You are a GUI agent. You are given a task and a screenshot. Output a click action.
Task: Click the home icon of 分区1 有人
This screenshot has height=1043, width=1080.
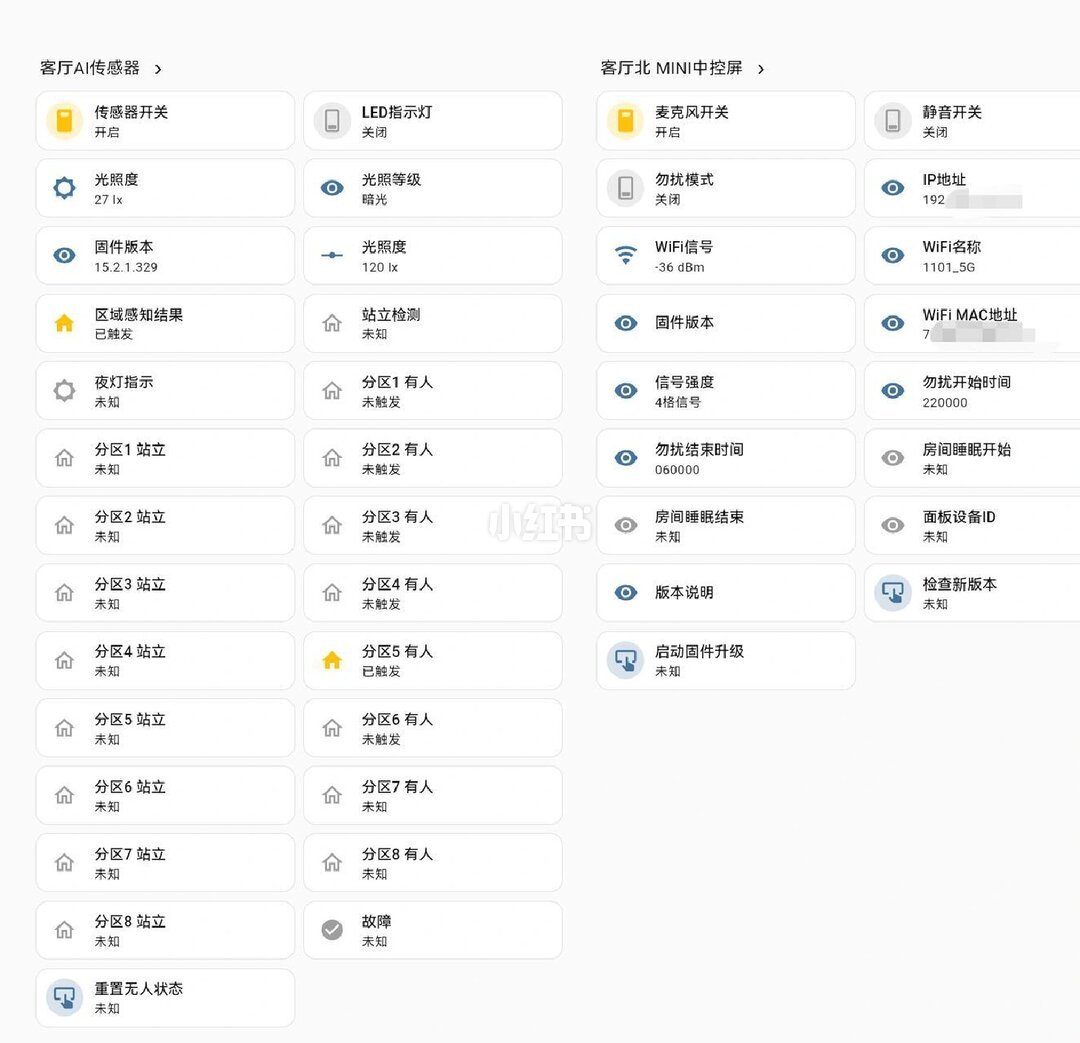(332, 391)
